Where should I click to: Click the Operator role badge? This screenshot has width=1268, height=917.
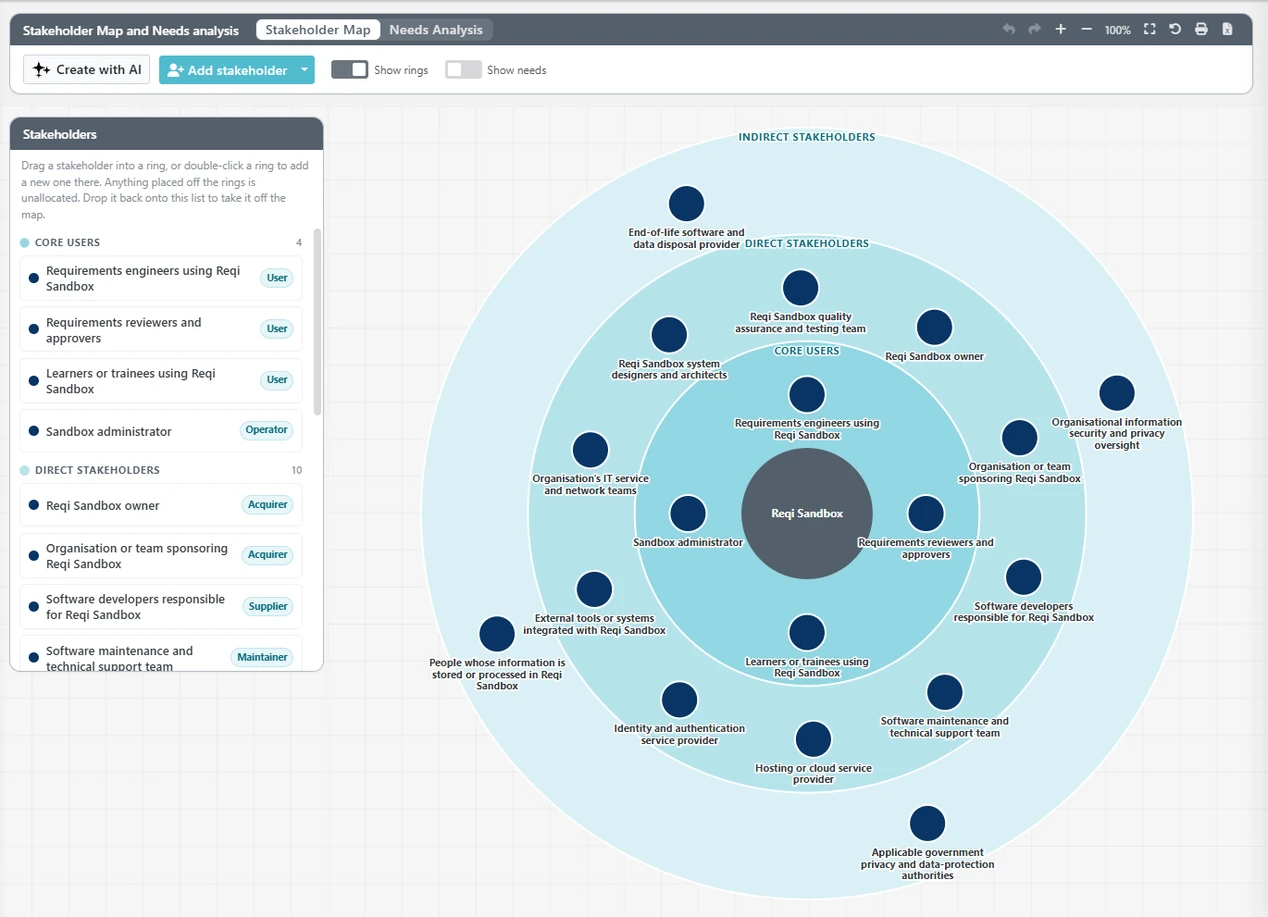tap(267, 430)
